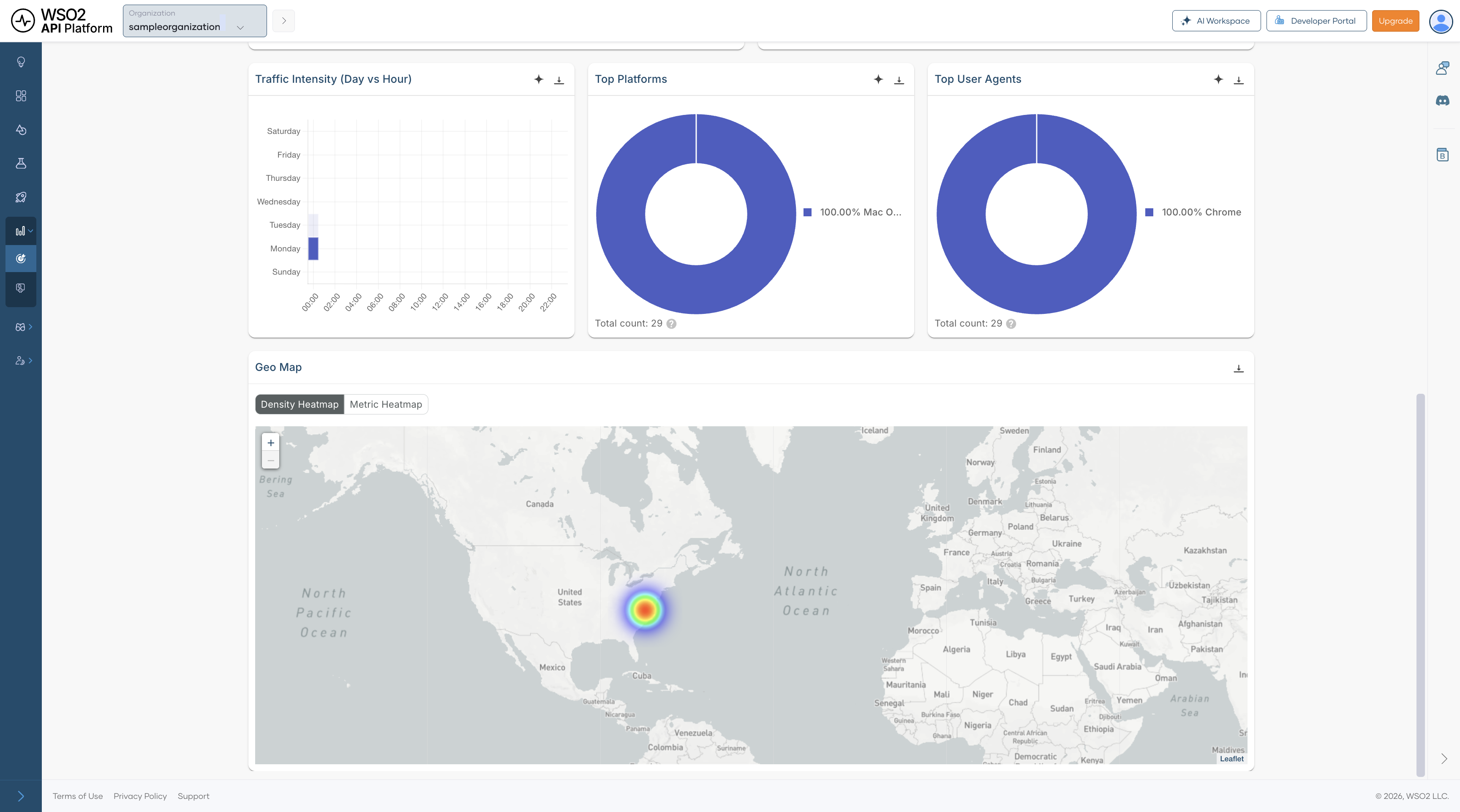Download the Geo Map data
1460x812 pixels.
[x=1238, y=368]
